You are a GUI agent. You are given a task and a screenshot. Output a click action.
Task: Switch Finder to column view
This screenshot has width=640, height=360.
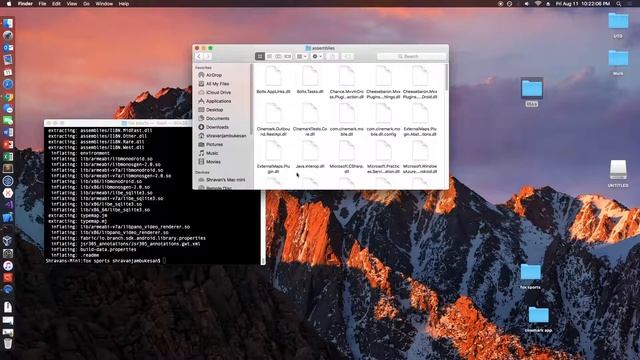[278, 56]
